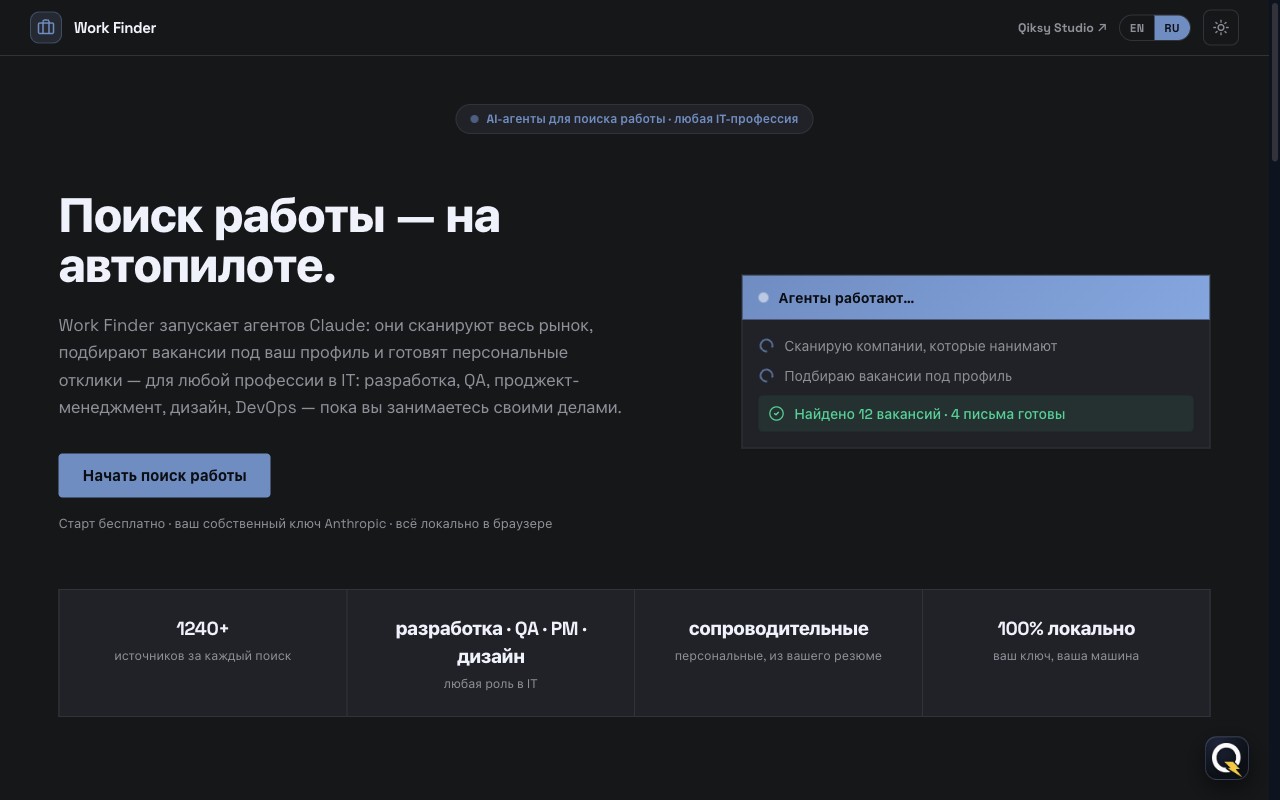This screenshot has height=800, width=1280.
Task: Click the text персональные, из вашего резюме
Action: 778,656
